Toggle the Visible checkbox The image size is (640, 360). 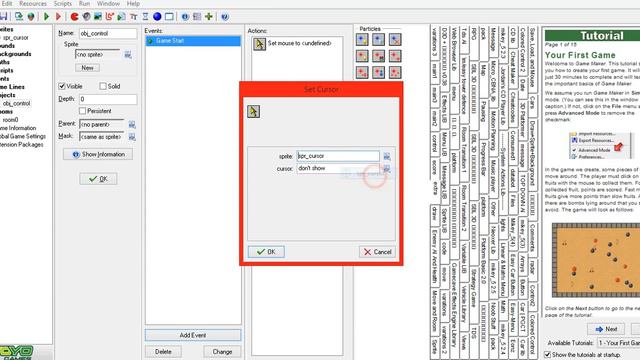[x=62, y=86]
